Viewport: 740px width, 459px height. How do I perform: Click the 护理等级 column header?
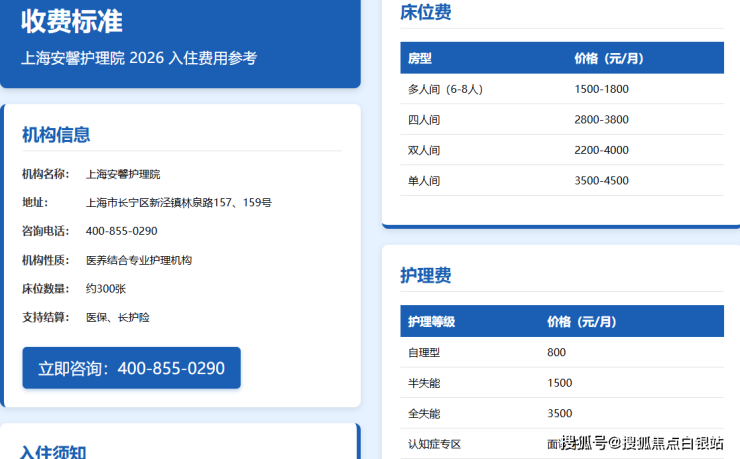431,322
